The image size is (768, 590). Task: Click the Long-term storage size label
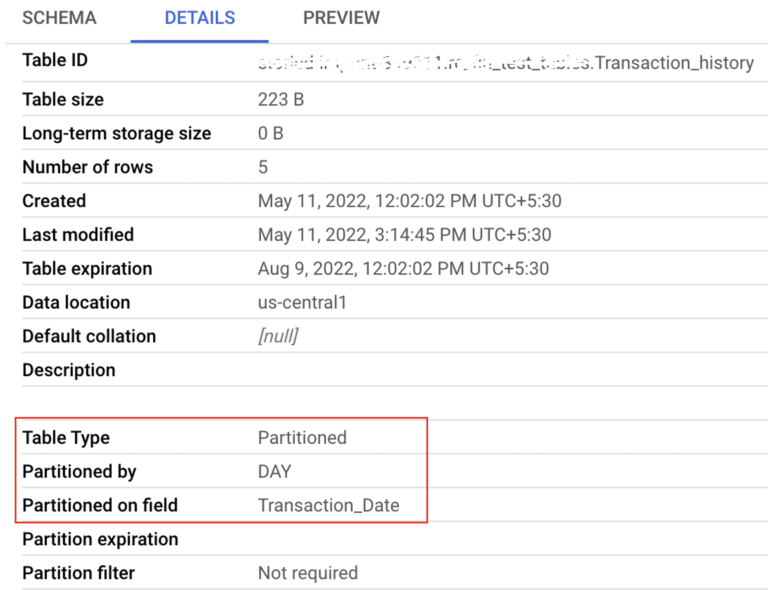click(x=117, y=133)
